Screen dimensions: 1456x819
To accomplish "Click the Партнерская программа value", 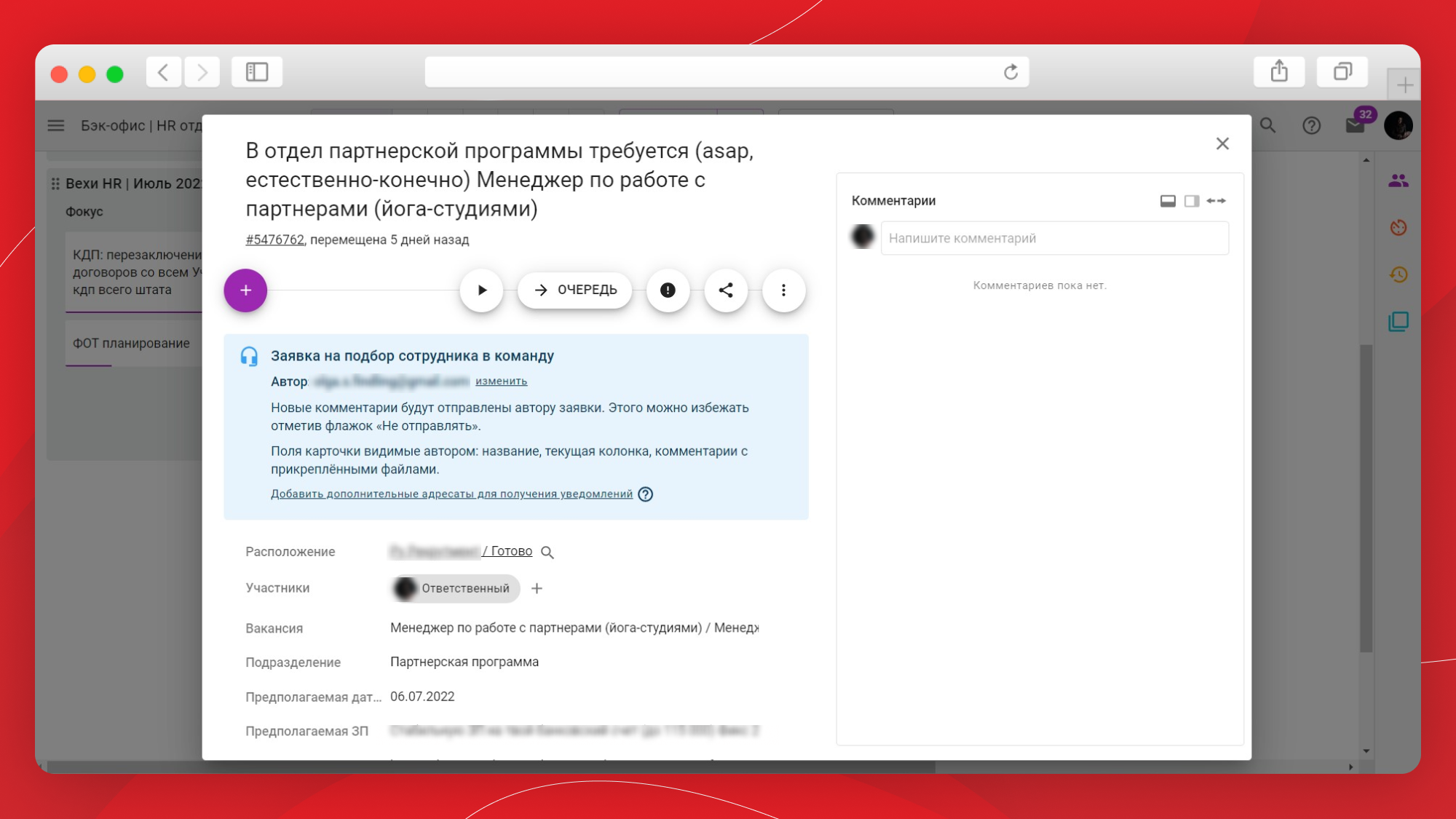I will coord(464,662).
